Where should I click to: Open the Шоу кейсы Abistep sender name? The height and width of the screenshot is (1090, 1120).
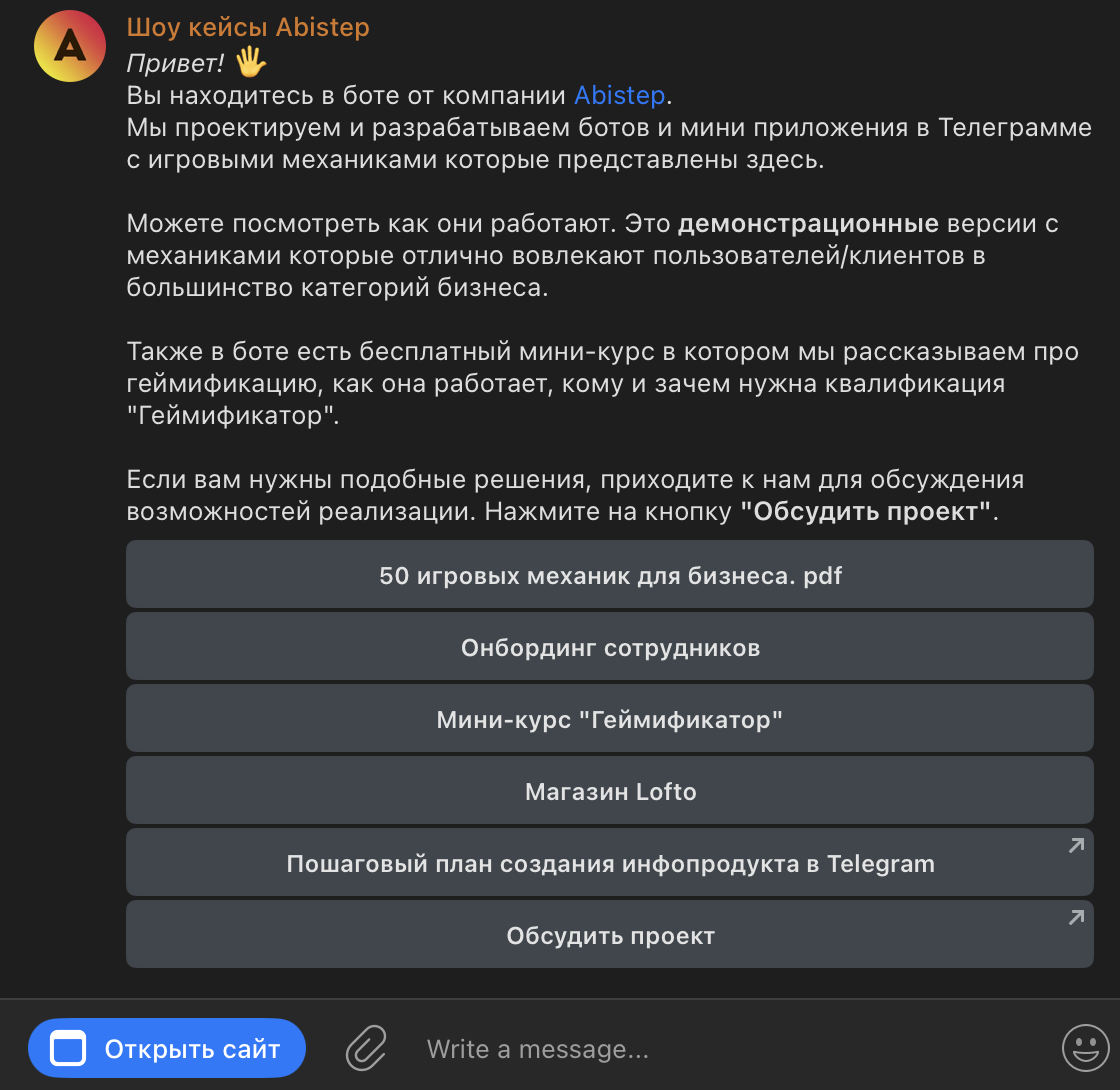(x=248, y=27)
